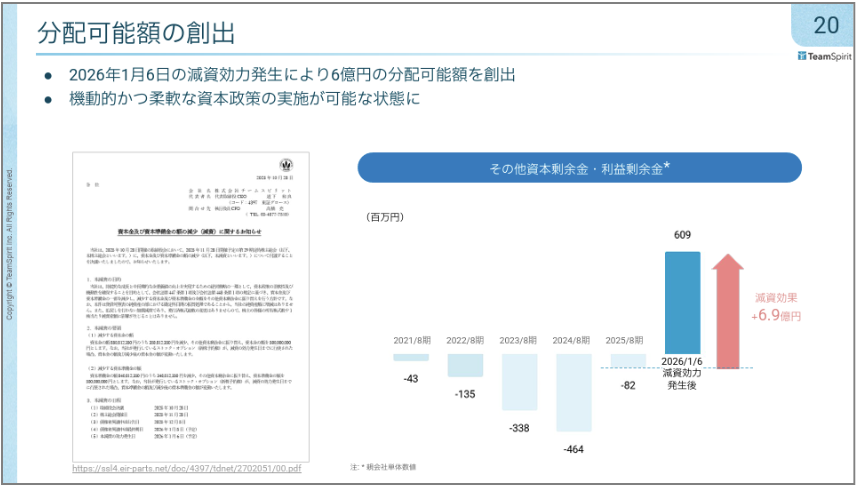The width and height of the screenshot is (860, 487).
Task: Click the blue その他資本剰余金・利益剰余金 header pill
Action: [x=579, y=168]
